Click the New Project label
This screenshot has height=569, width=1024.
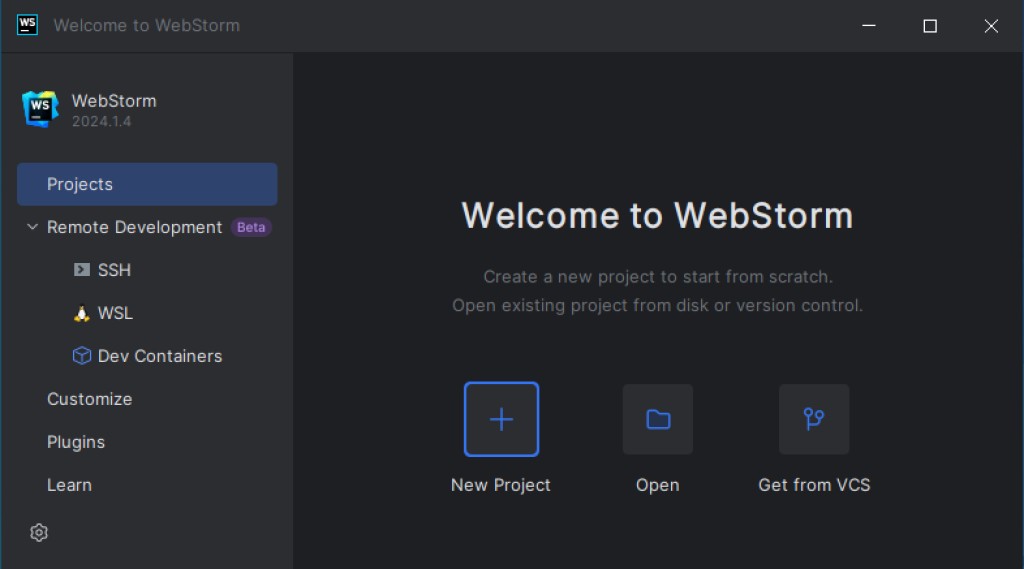point(501,485)
